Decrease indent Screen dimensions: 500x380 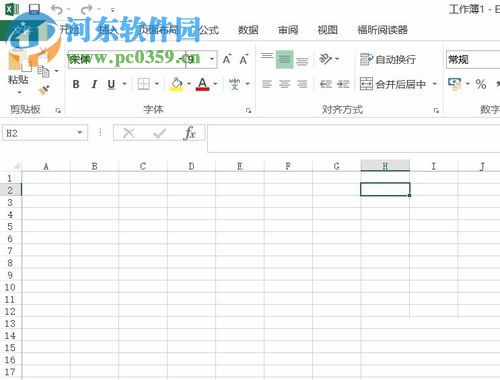326,84
